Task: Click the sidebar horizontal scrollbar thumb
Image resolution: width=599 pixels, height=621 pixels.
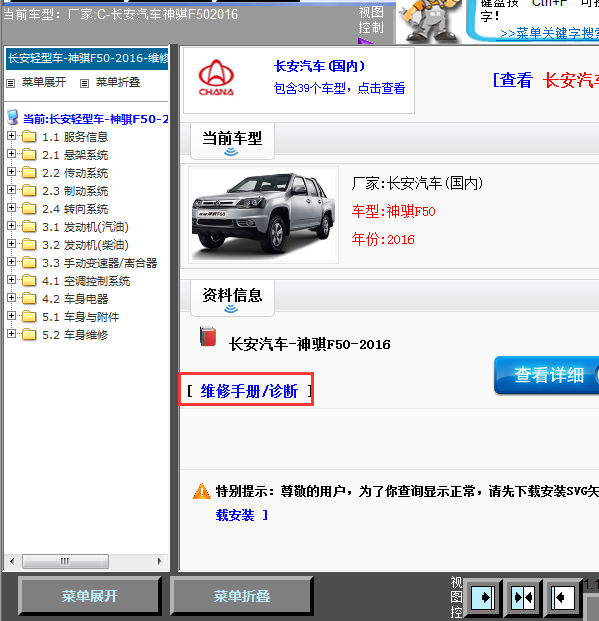Action: (x=65, y=561)
